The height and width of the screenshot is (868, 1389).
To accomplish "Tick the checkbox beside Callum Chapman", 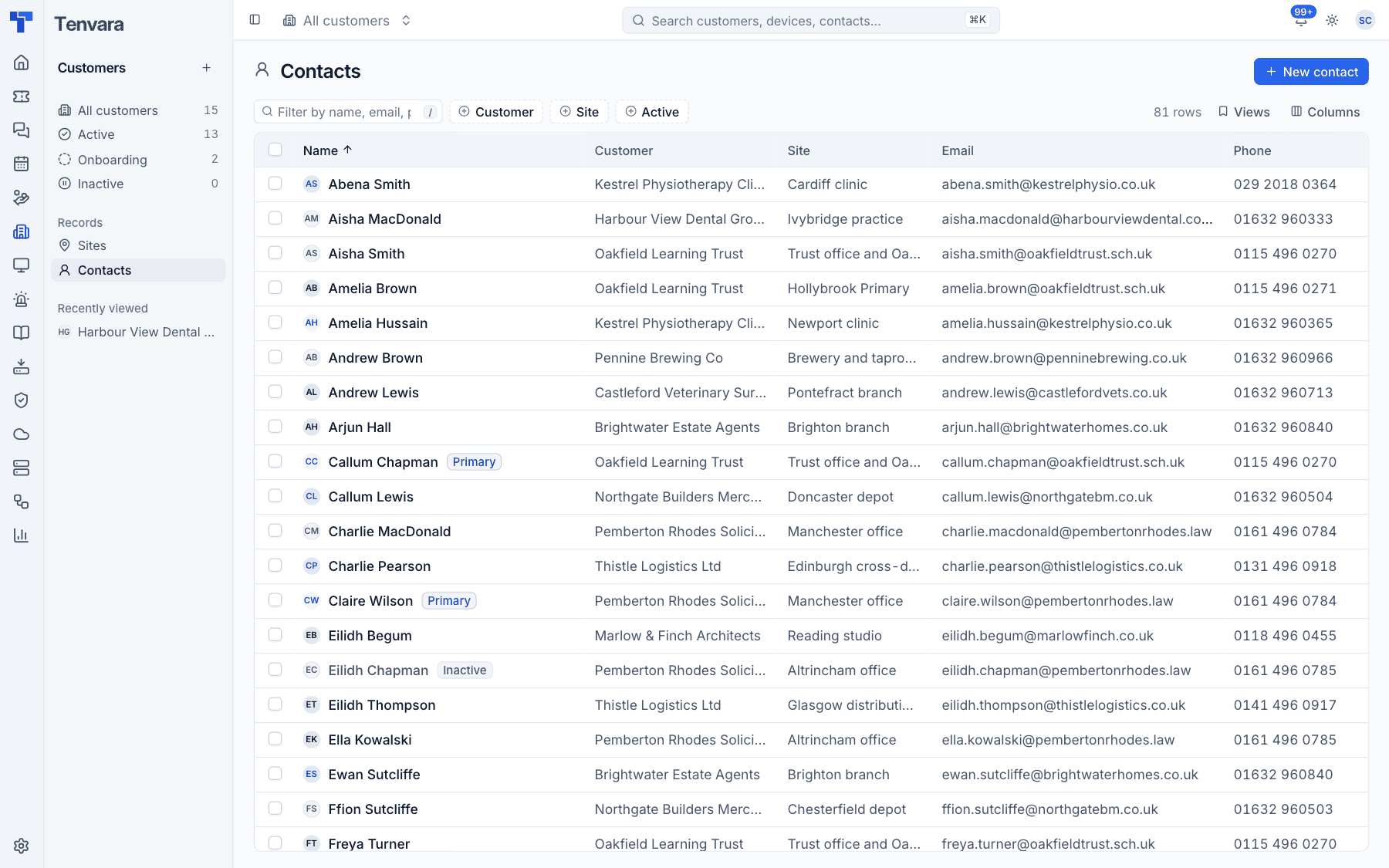I will [x=275, y=461].
